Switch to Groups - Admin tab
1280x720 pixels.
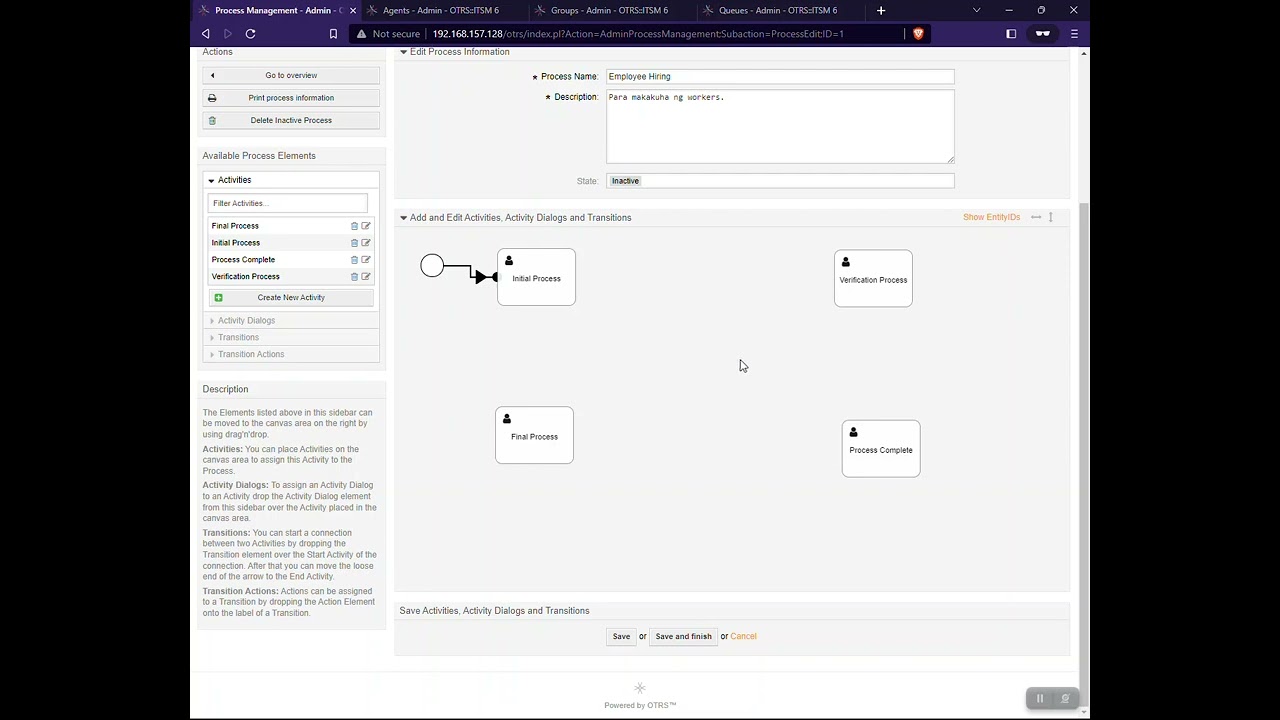click(609, 10)
